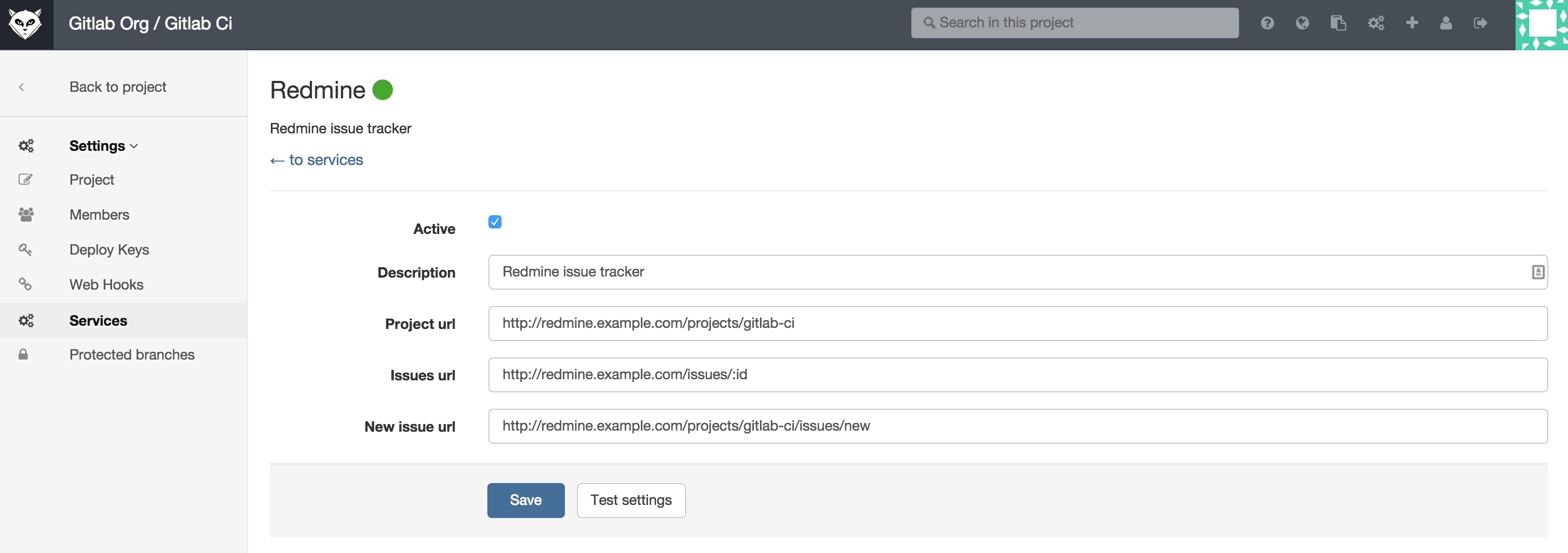The width and height of the screenshot is (1568, 553).
Task: Click the Test settings button
Action: pyautogui.click(x=631, y=500)
